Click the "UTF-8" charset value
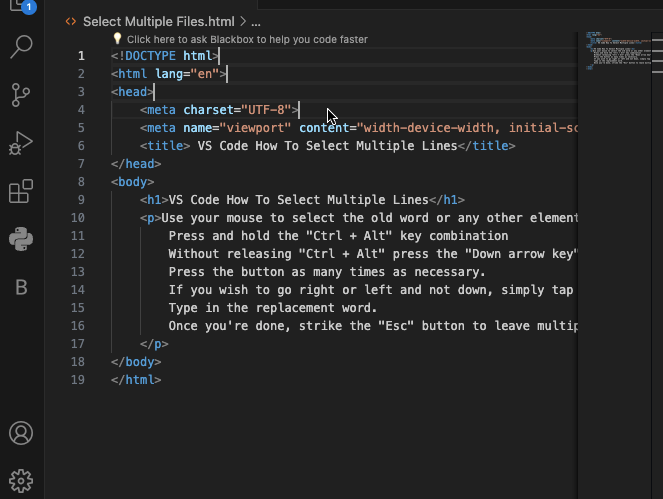The width and height of the screenshot is (663, 499). [x=266, y=110]
